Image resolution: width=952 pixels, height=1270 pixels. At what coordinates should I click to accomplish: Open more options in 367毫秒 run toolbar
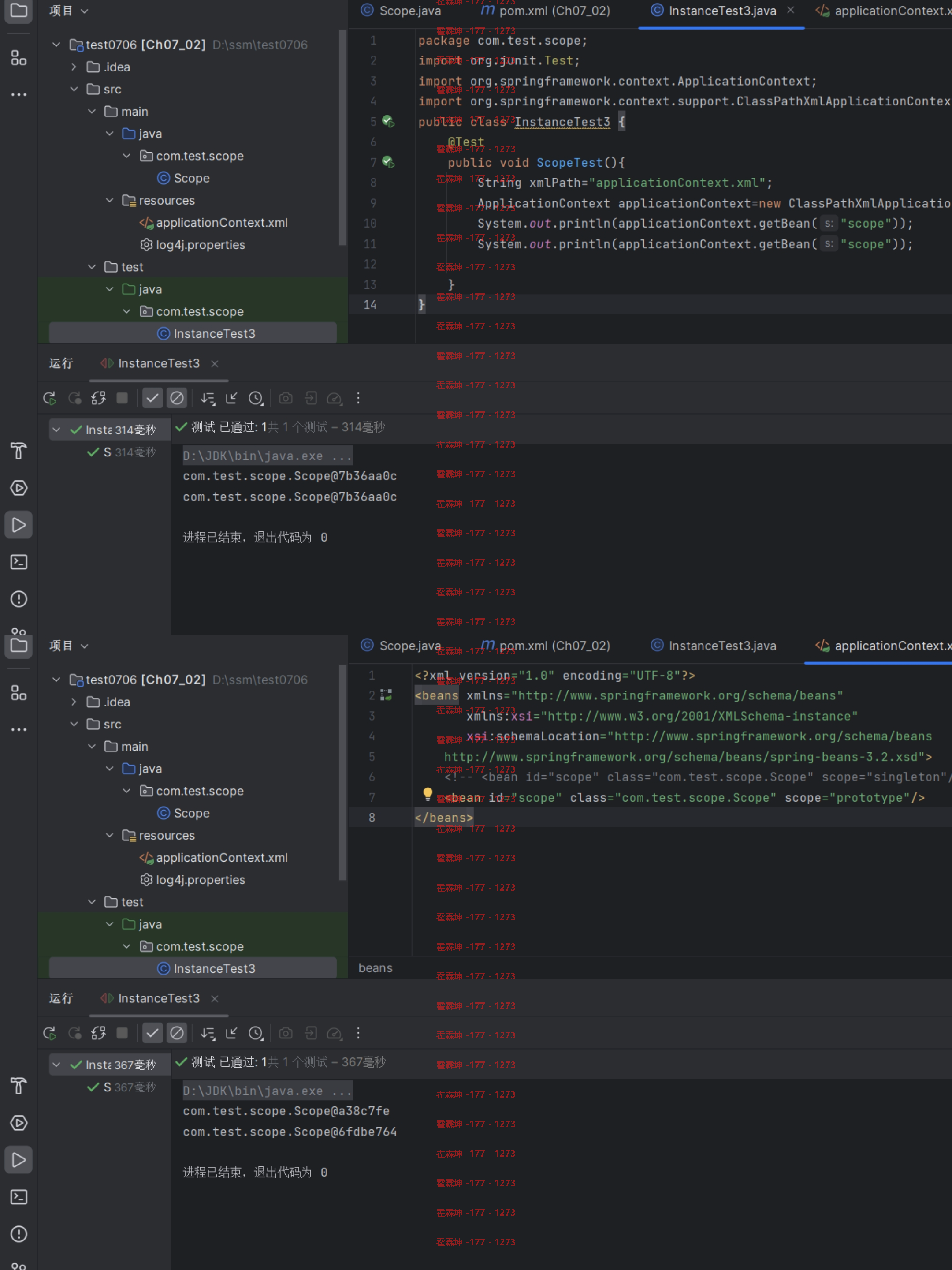358,1033
